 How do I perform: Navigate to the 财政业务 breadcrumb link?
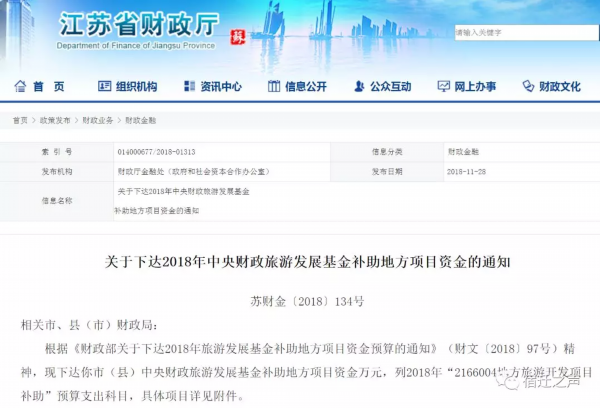pyautogui.click(x=98, y=120)
